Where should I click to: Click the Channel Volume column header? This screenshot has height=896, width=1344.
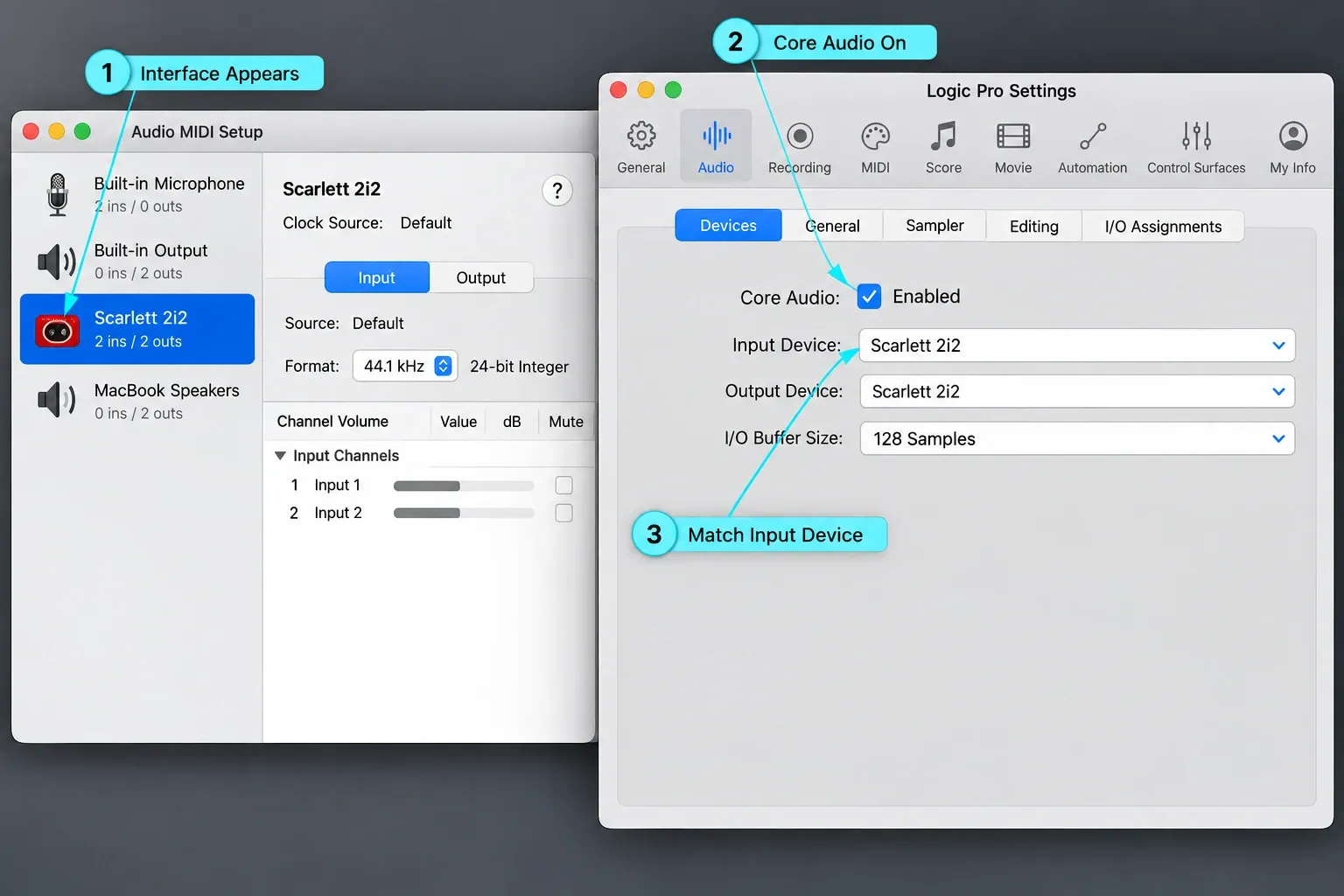coord(332,422)
